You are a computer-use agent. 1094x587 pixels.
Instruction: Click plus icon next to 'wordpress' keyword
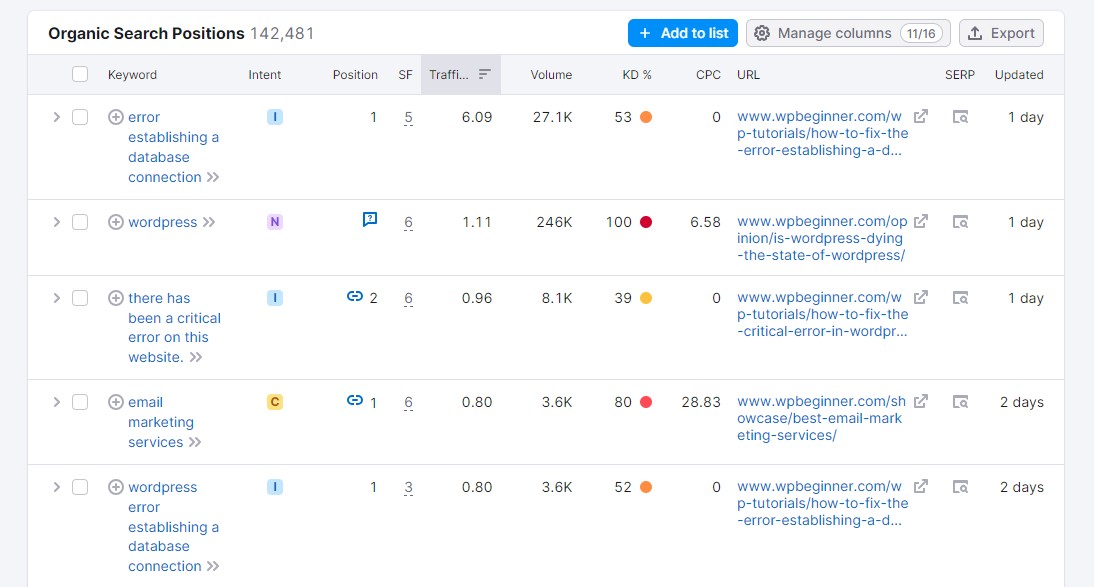tap(116, 222)
